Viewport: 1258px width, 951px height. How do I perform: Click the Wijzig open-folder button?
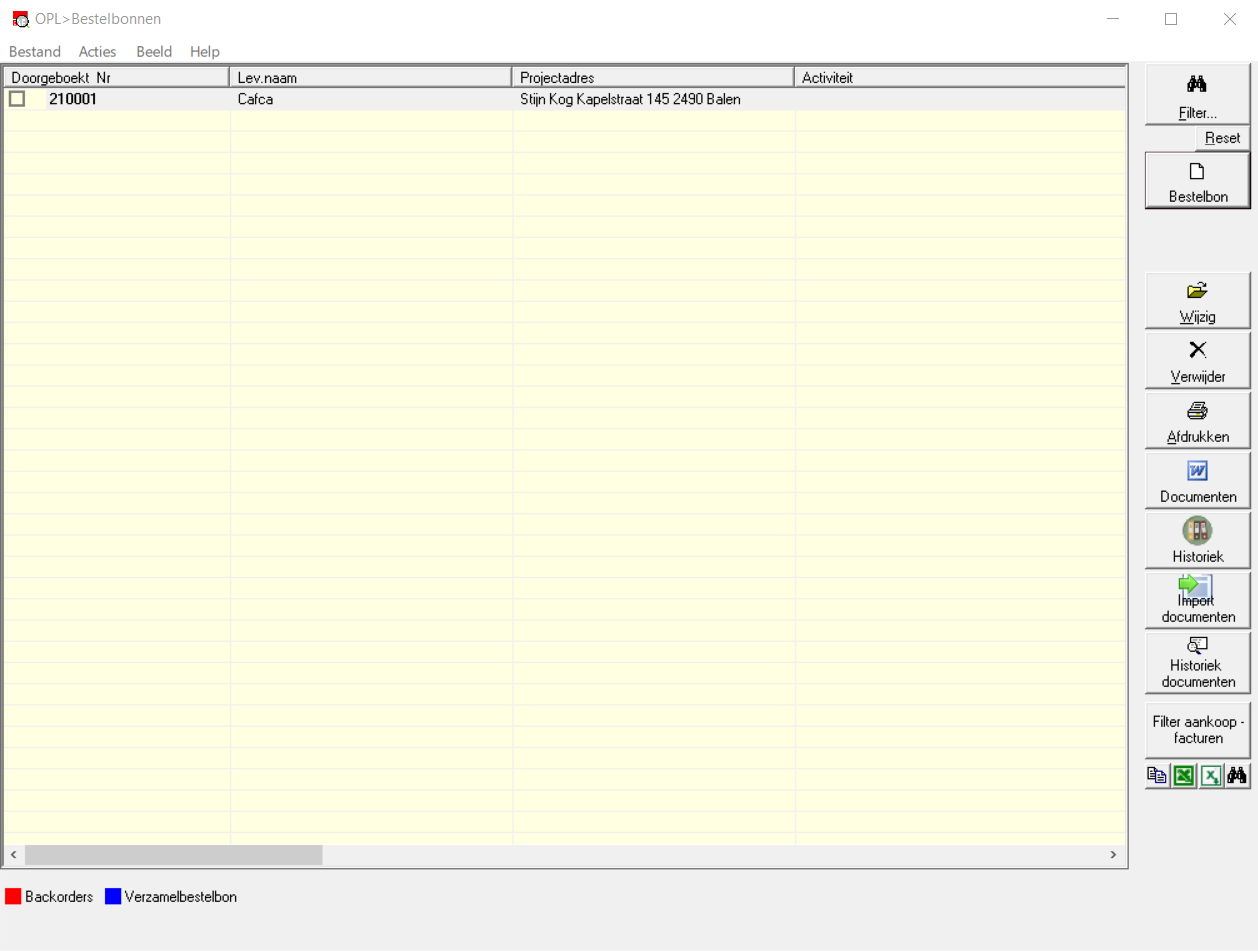pyautogui.click(x=1197, y=301)
